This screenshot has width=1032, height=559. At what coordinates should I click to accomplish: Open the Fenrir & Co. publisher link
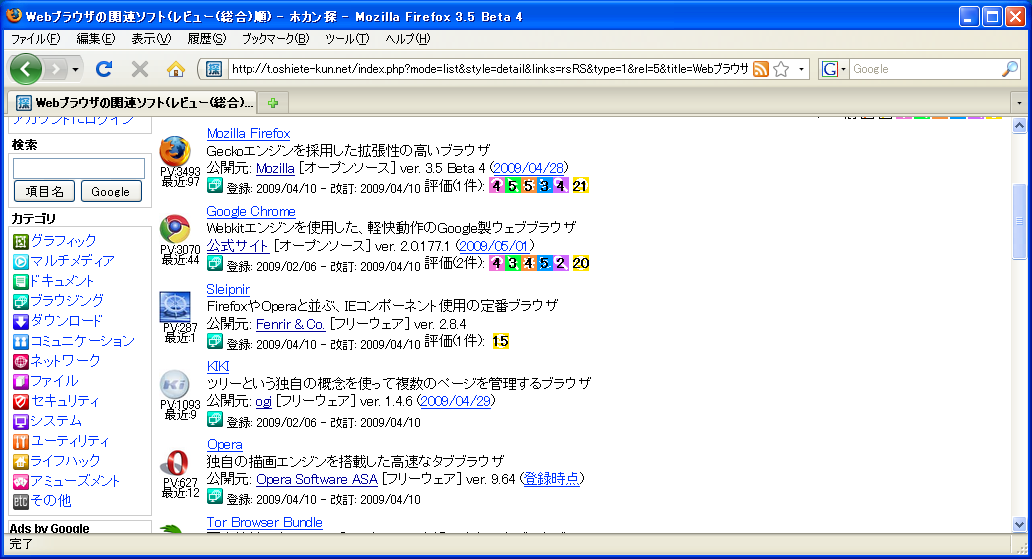pos(290,324)
